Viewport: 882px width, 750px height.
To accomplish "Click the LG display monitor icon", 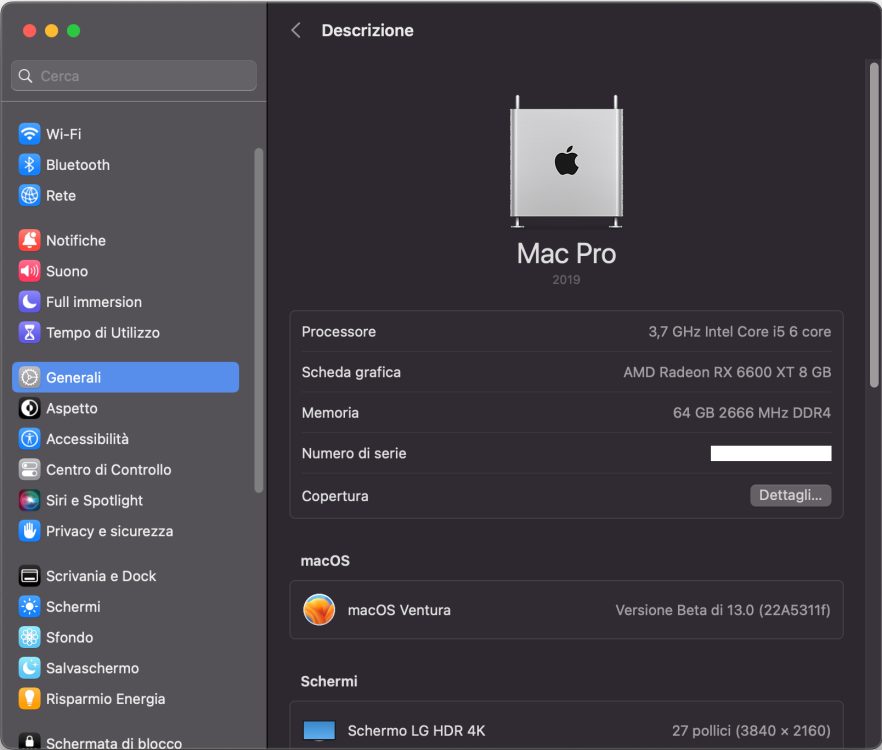I will click(x=319, y=730).
